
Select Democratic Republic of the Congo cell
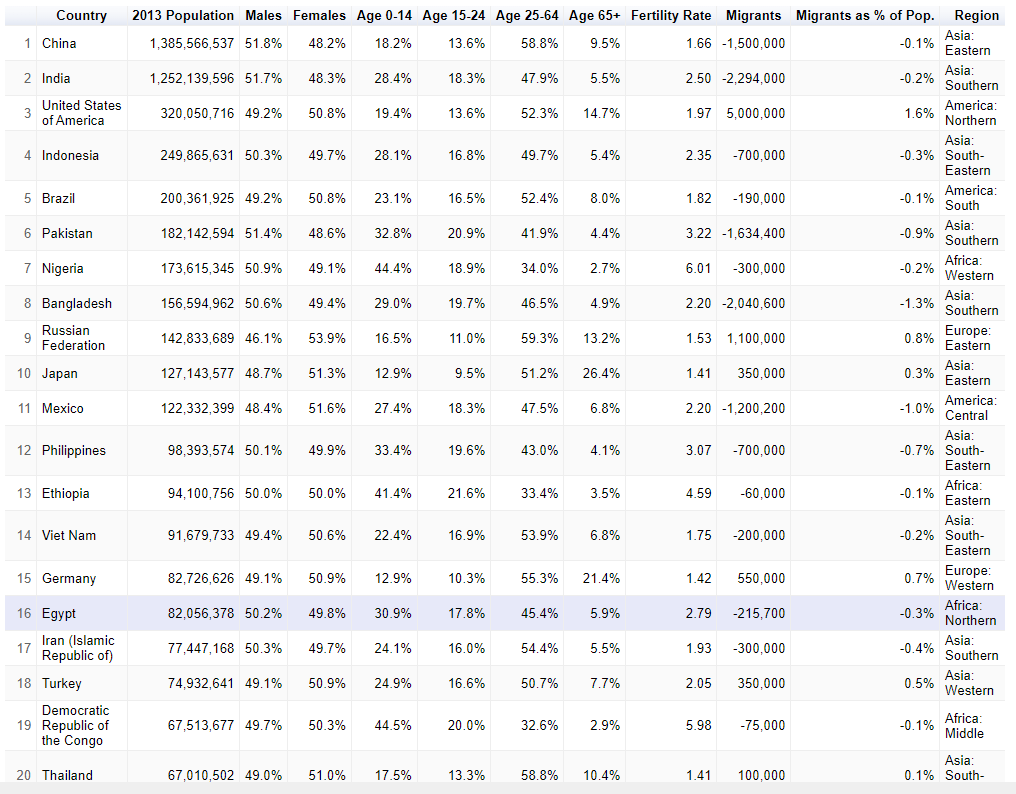click(76, 725)
